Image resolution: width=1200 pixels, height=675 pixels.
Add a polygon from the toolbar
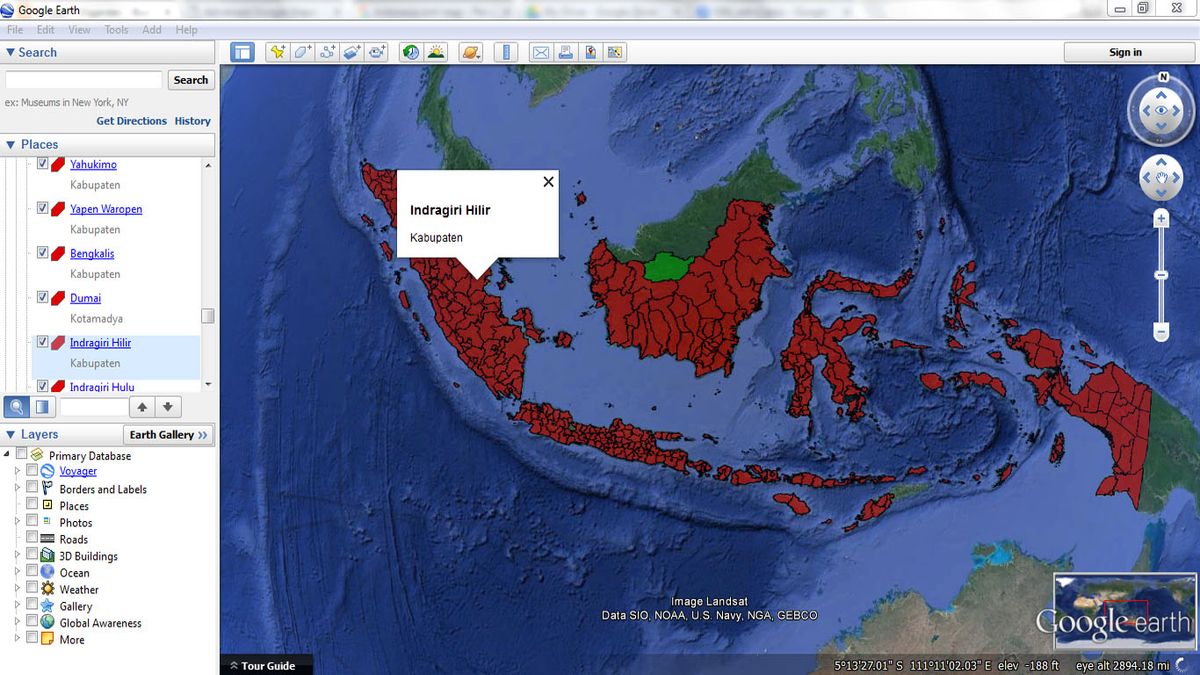(x=302, y=52)
